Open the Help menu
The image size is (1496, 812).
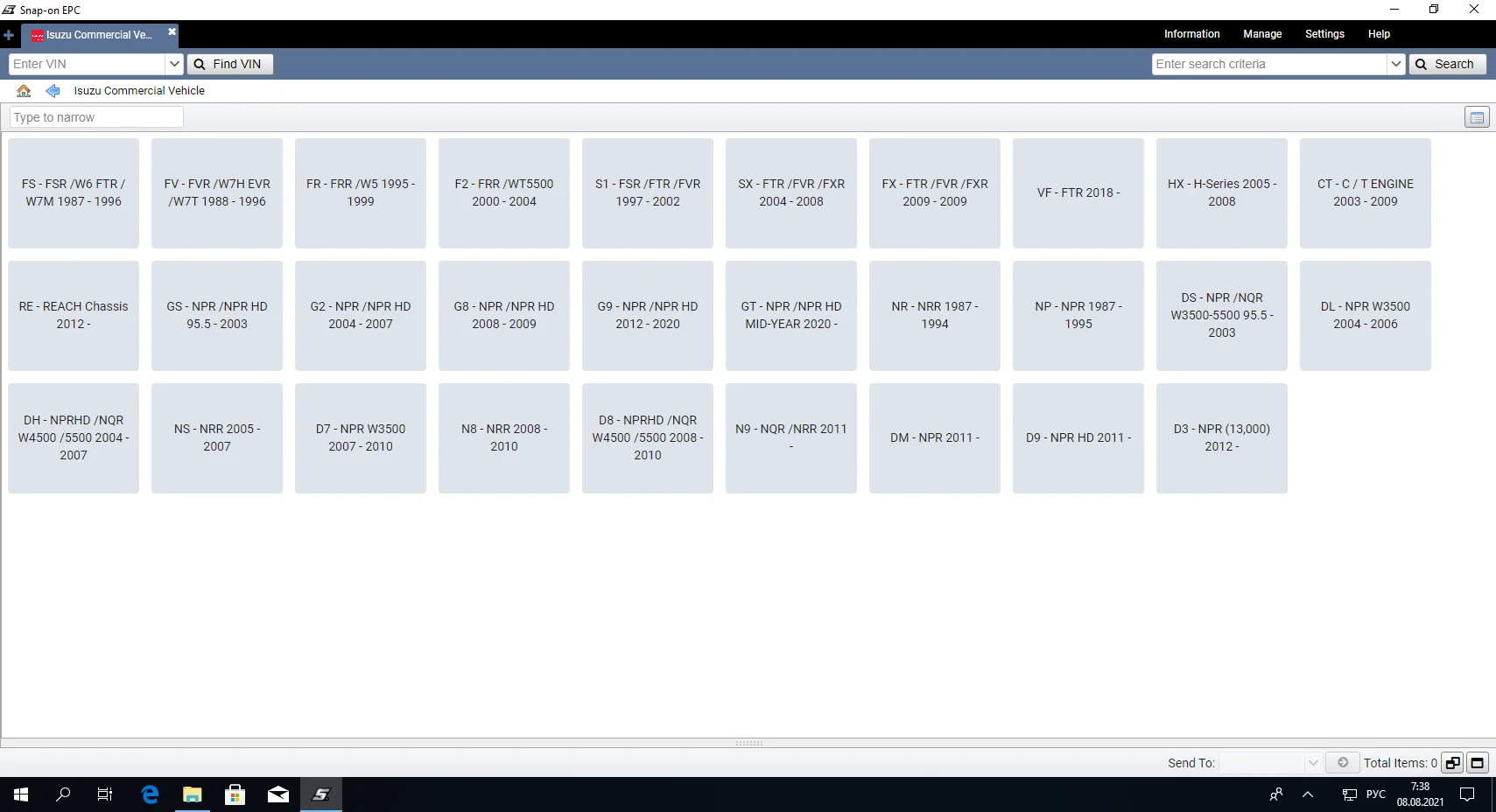click(x=1379, y=34)
